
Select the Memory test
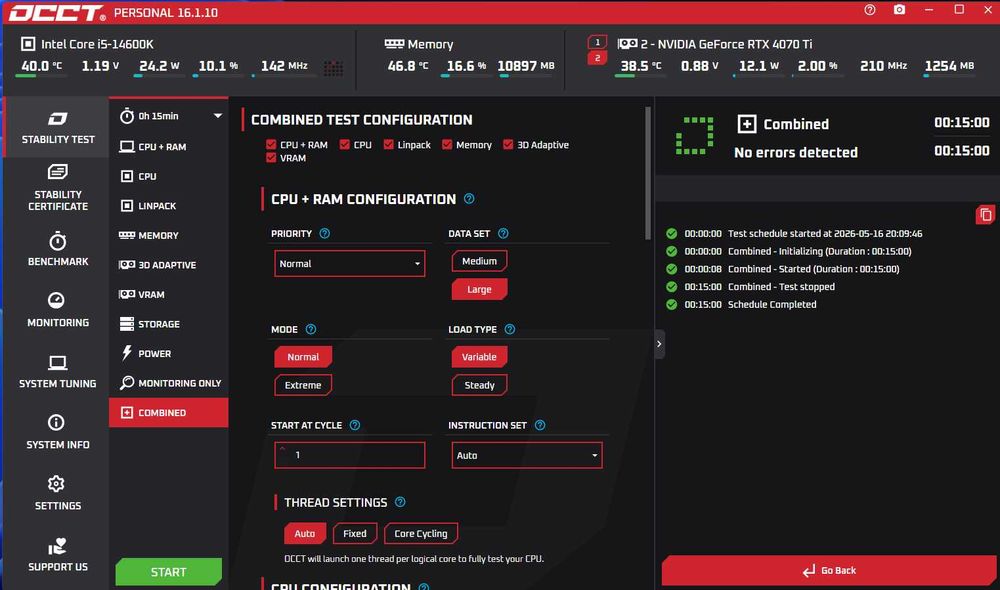(x=168, y=235)
